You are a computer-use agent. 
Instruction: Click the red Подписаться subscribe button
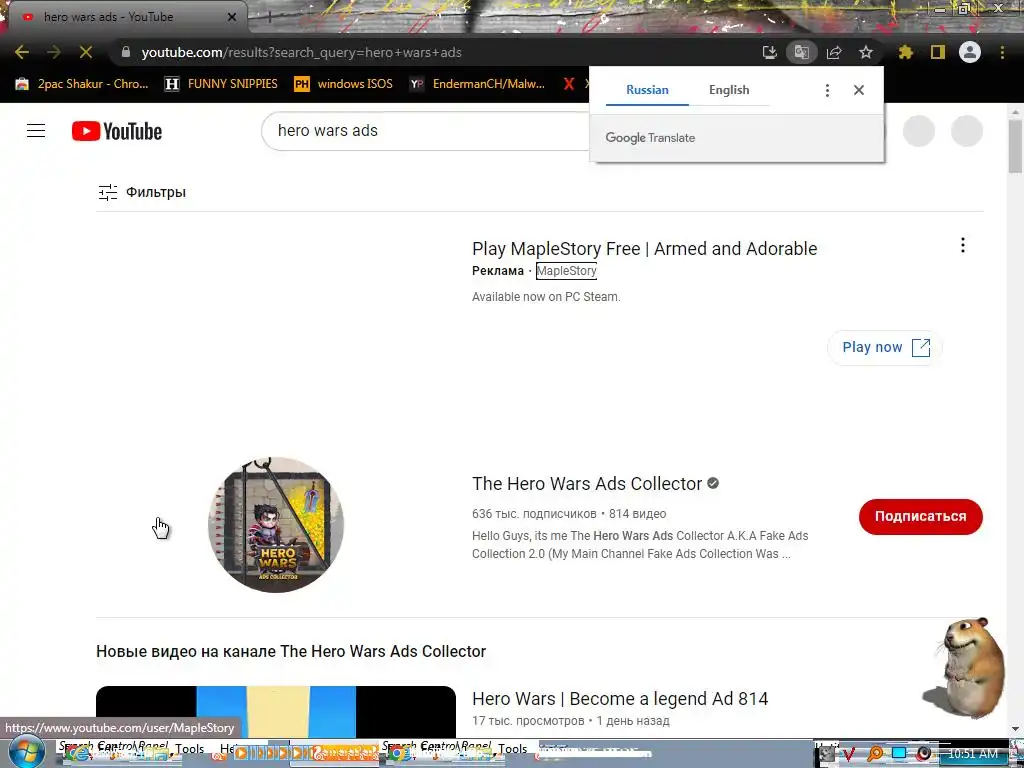point(920,517)
